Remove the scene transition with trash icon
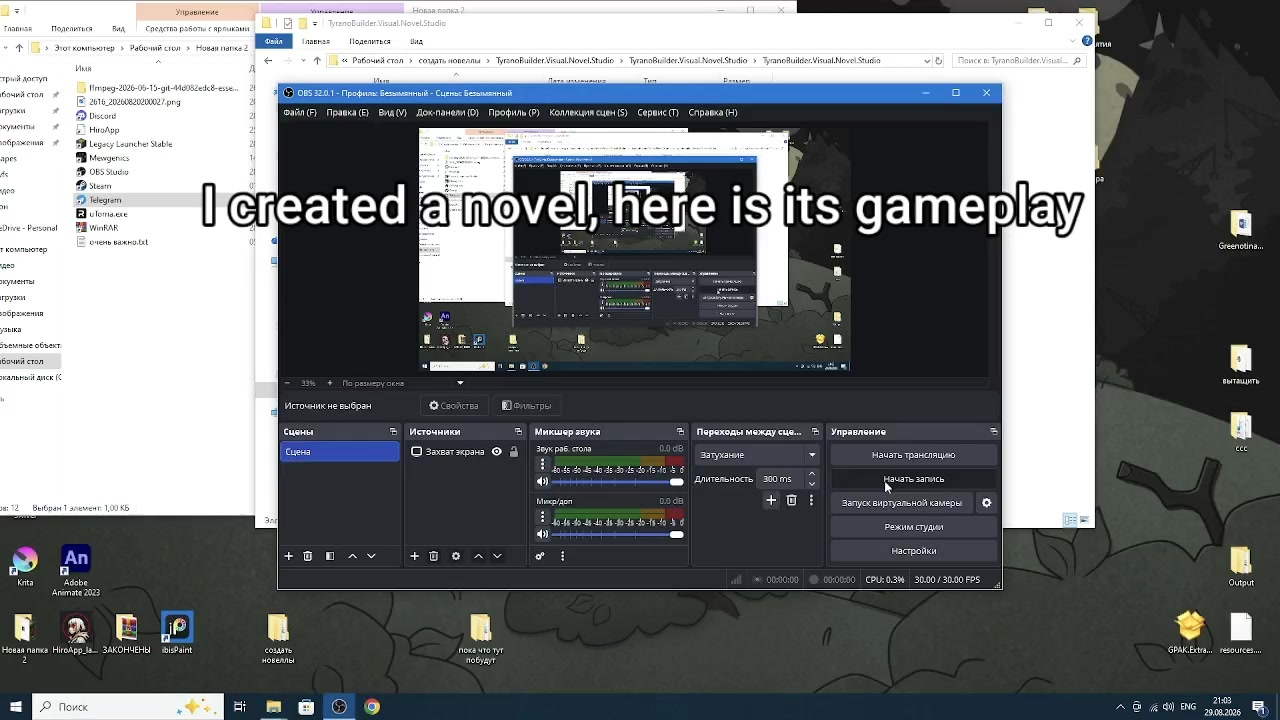This screenshot has width=1280, height=720. [x=791, y=500]
